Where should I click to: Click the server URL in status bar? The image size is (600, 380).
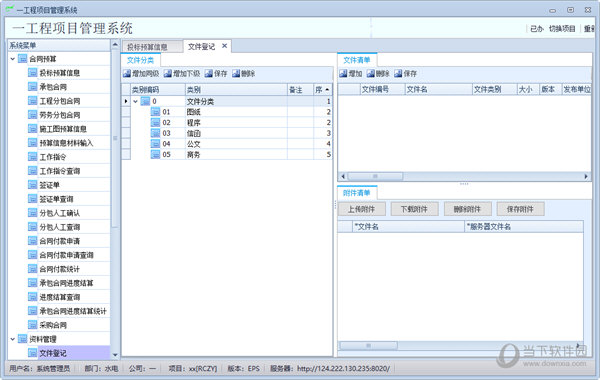click(x=343, y=369)
